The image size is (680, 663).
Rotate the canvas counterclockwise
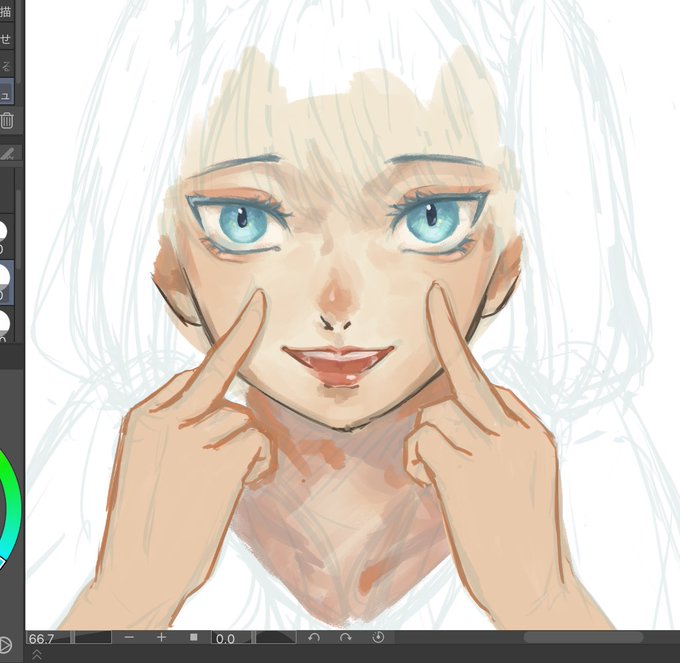[x=314, y=637]
